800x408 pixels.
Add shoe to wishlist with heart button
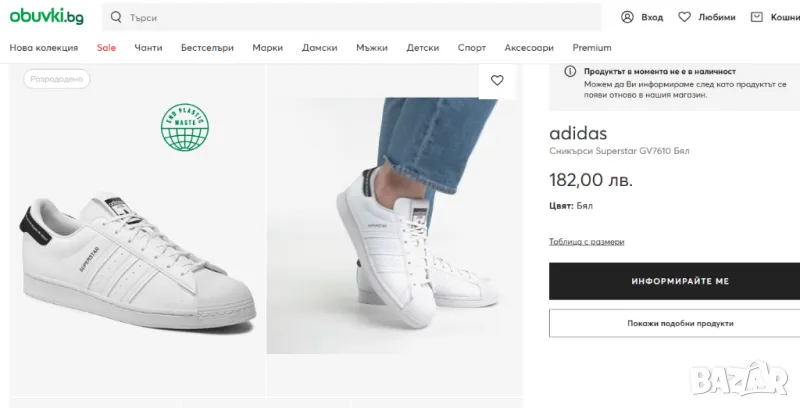(x=497, y=80)
